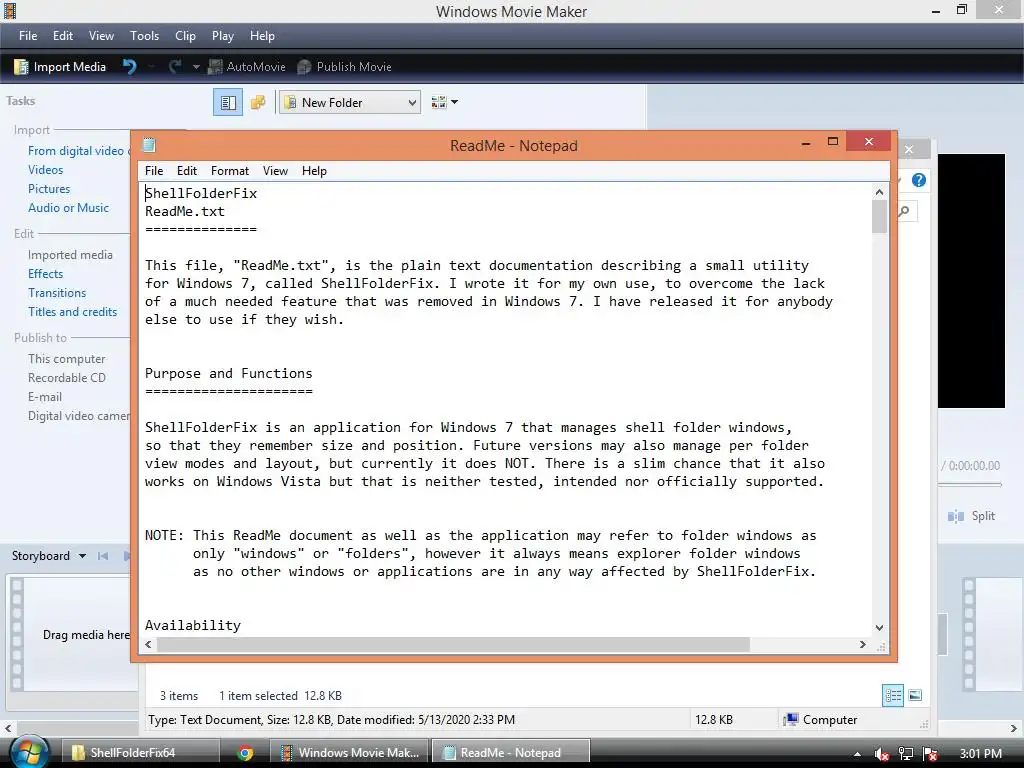Click the From digital video camera link
Image resolution: width=1024 pixels, height=768 pixels.
(x=78, y=151)
